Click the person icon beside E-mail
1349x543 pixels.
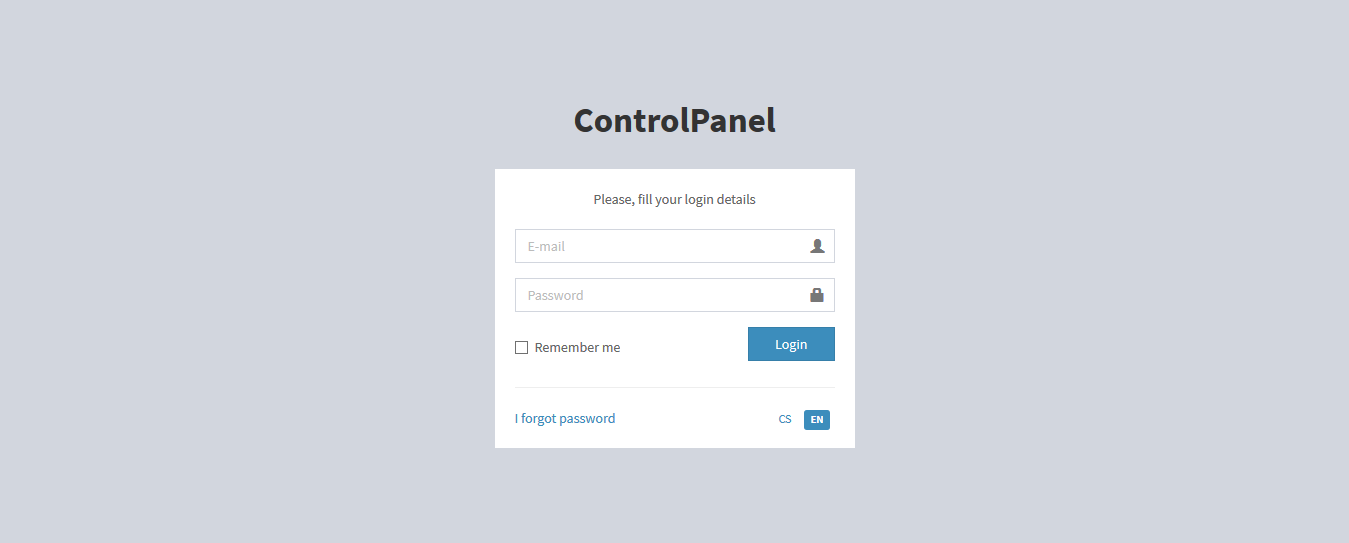[x=817, y=246]
